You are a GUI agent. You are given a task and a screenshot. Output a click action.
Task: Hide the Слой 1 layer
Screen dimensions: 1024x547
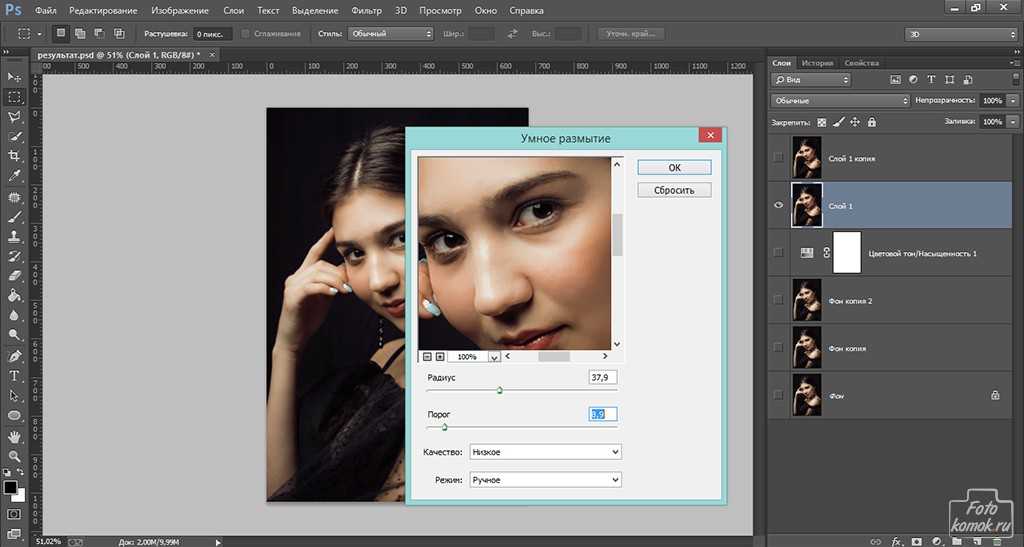point(778,205)
